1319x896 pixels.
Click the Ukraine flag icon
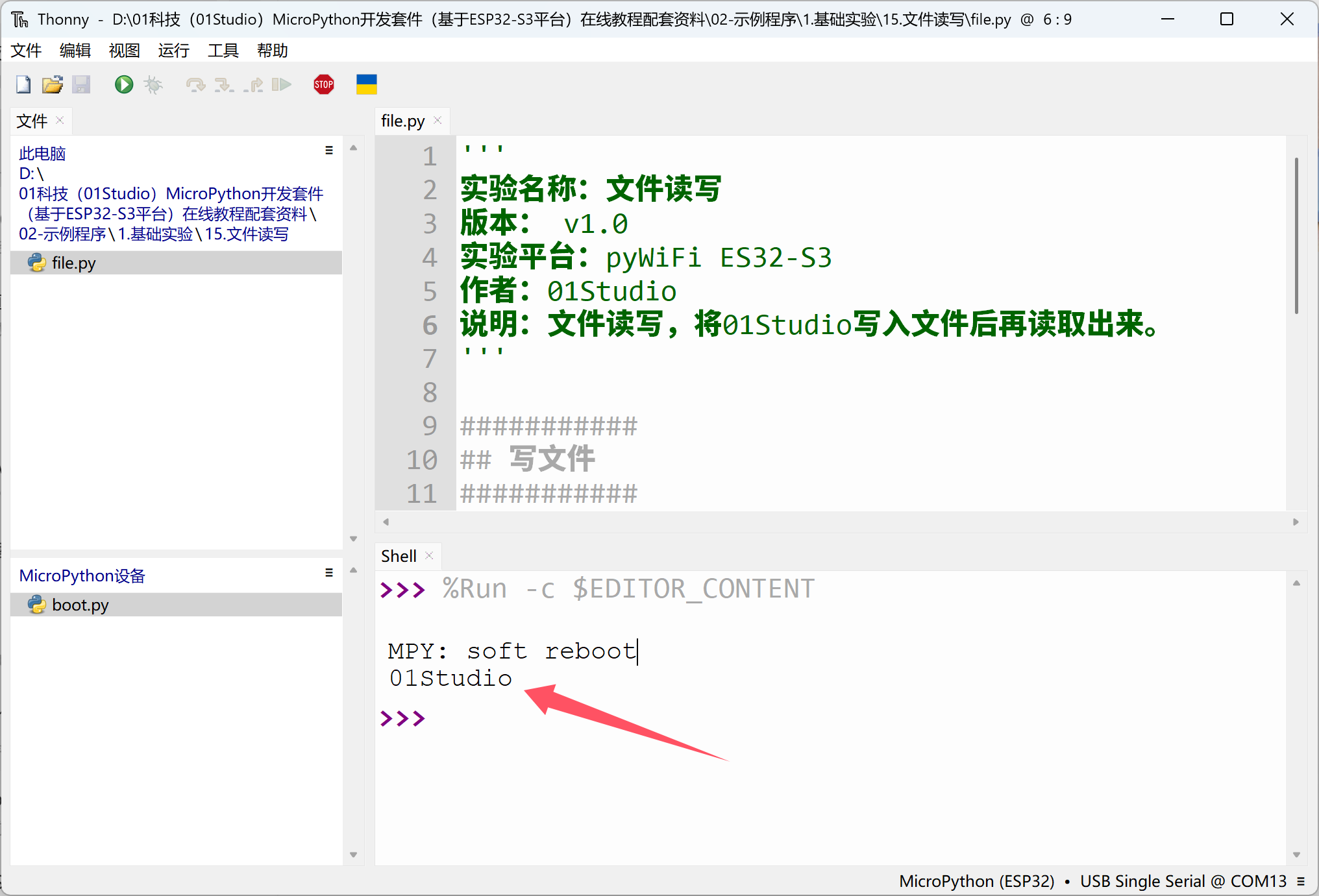click(x=366, y=85)
